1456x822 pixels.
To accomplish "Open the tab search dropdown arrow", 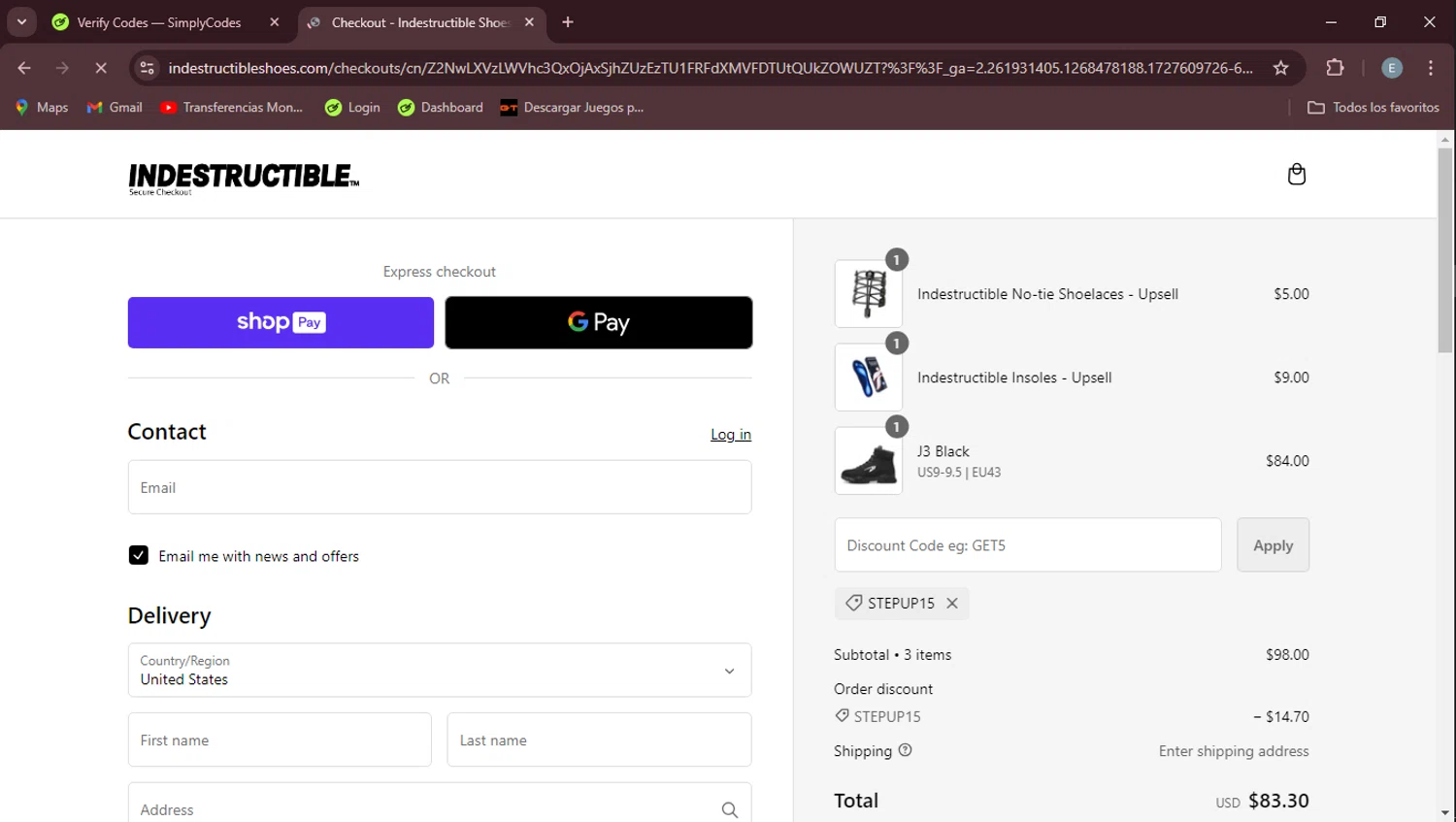I will pyautogui.click(x=21, y=21).
